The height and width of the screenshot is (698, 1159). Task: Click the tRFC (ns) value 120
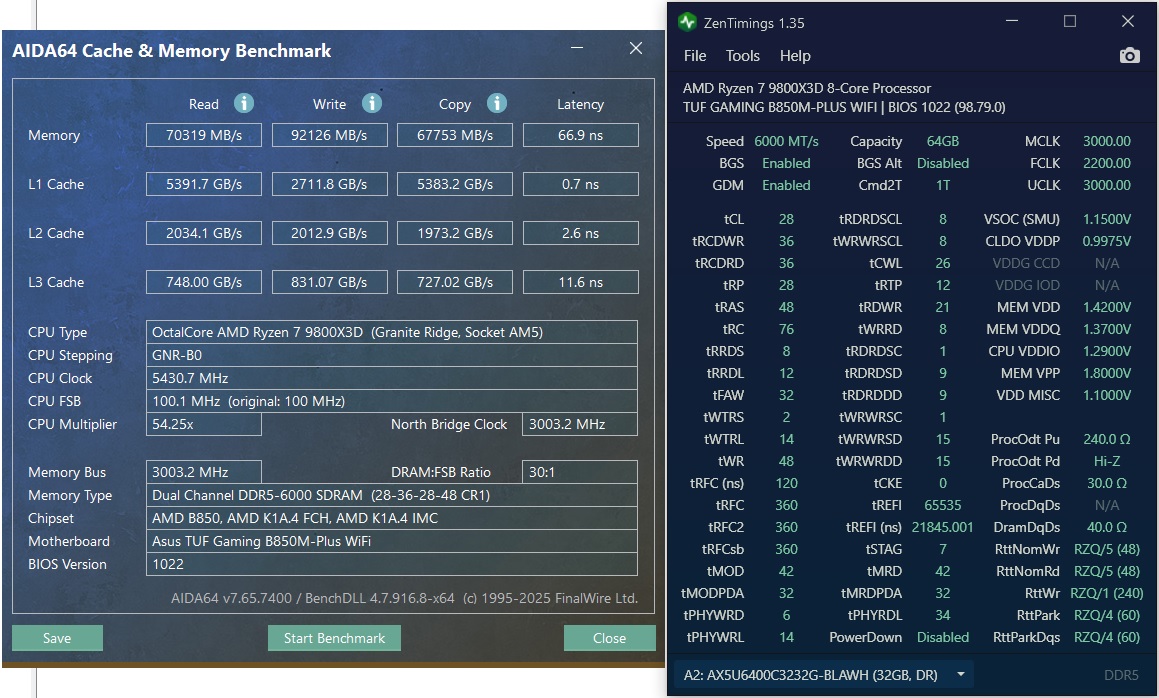786,483
